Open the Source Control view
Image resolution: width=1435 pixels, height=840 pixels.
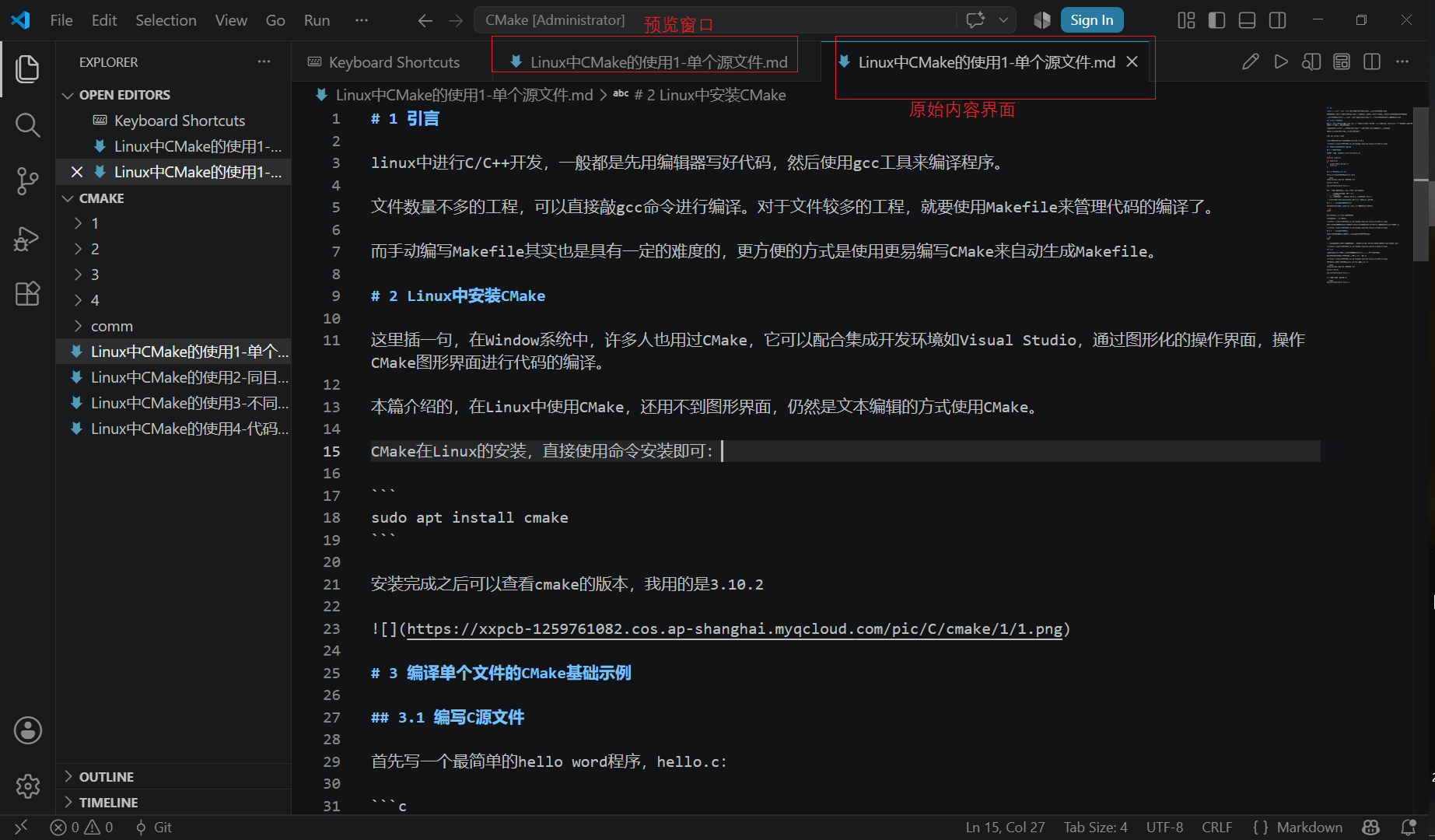click(27, 181)
